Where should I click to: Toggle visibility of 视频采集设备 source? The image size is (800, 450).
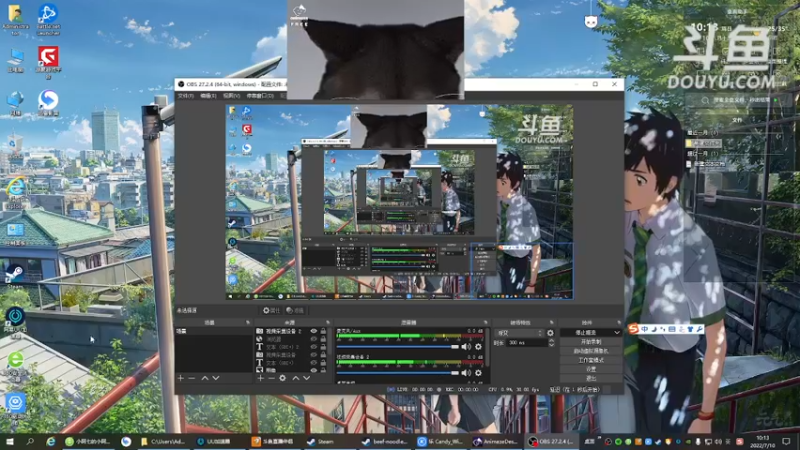tap(314, 355)
